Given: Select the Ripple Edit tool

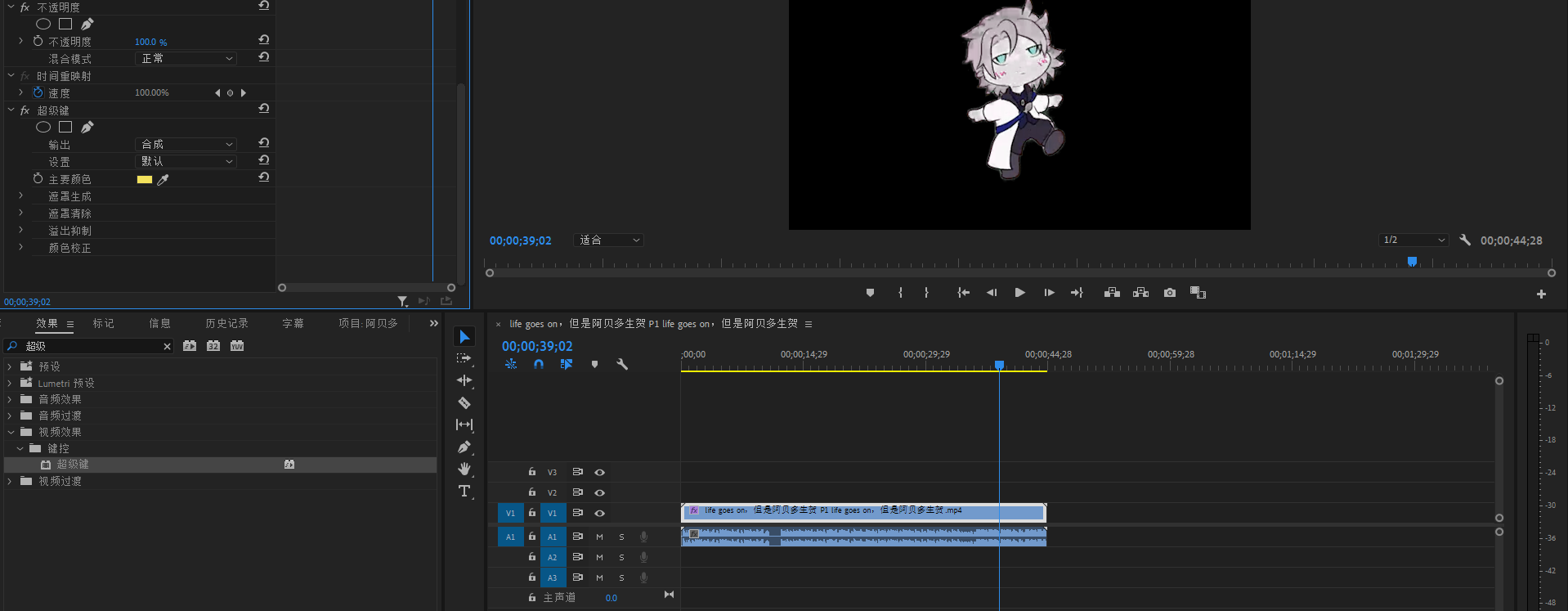Looking at the screenshot, I should coord(464,380).
